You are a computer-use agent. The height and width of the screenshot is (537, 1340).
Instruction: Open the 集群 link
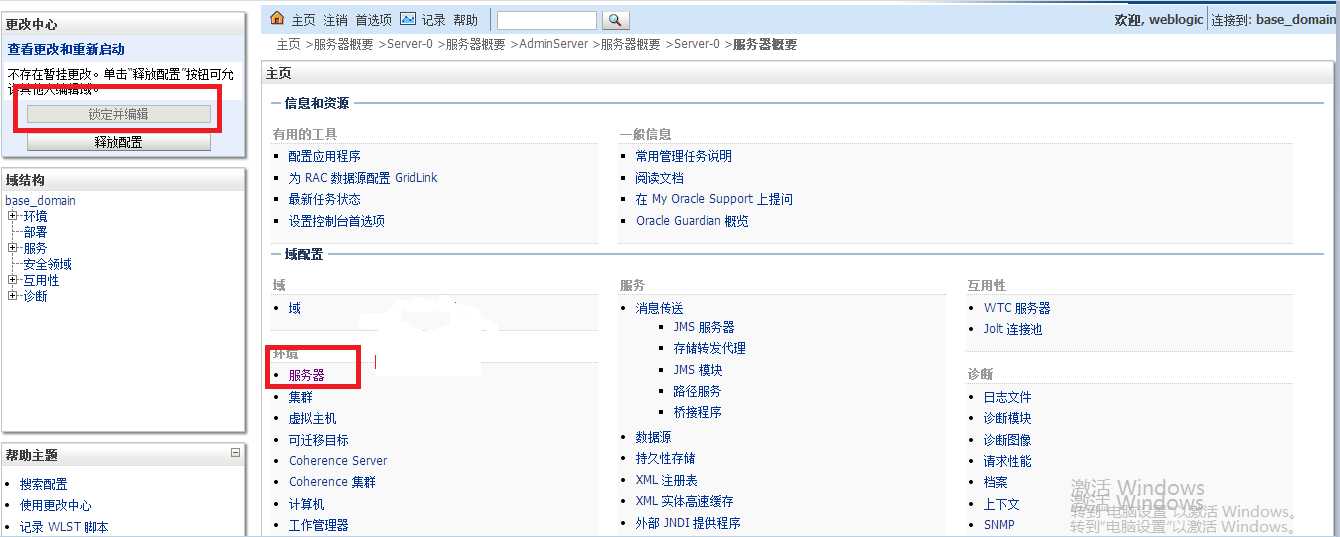(x=301, y=397)
